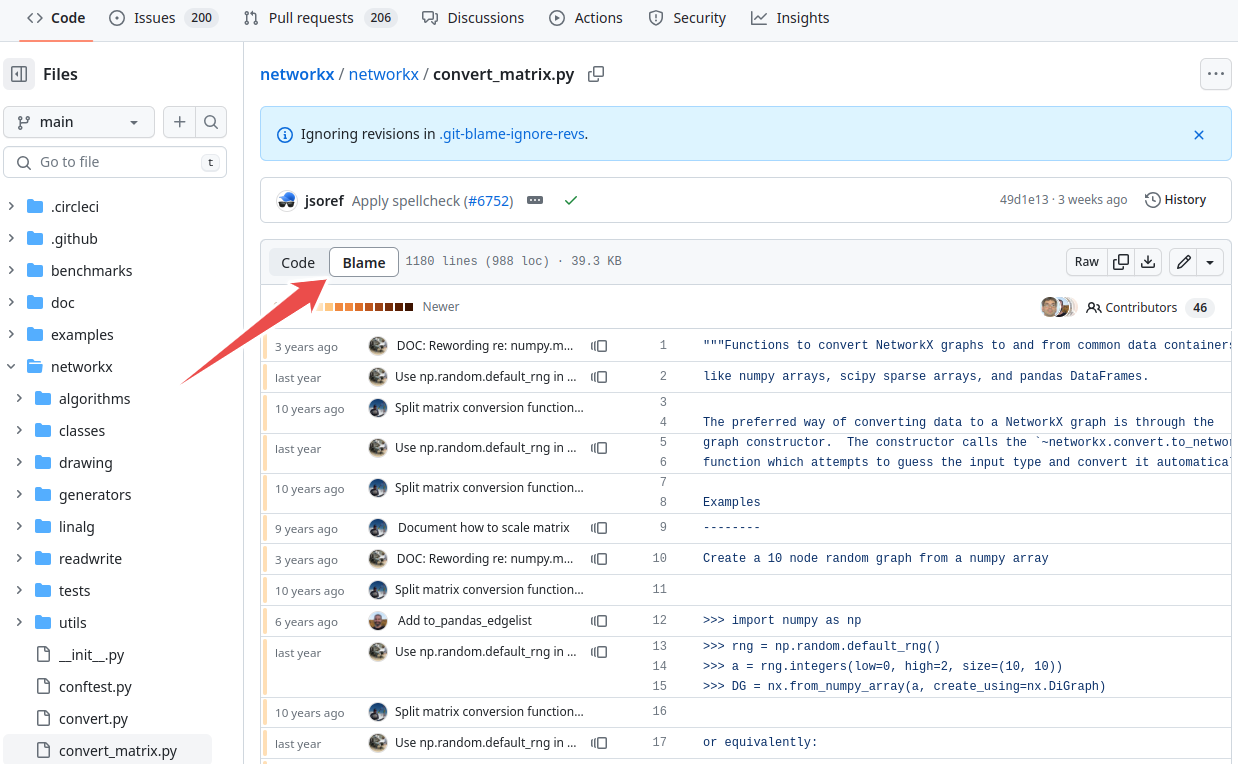Screen dimensions: 1238x764
Task: Click the plus icon to add a file
Action: pyautogui.click(x=179, y=122)
